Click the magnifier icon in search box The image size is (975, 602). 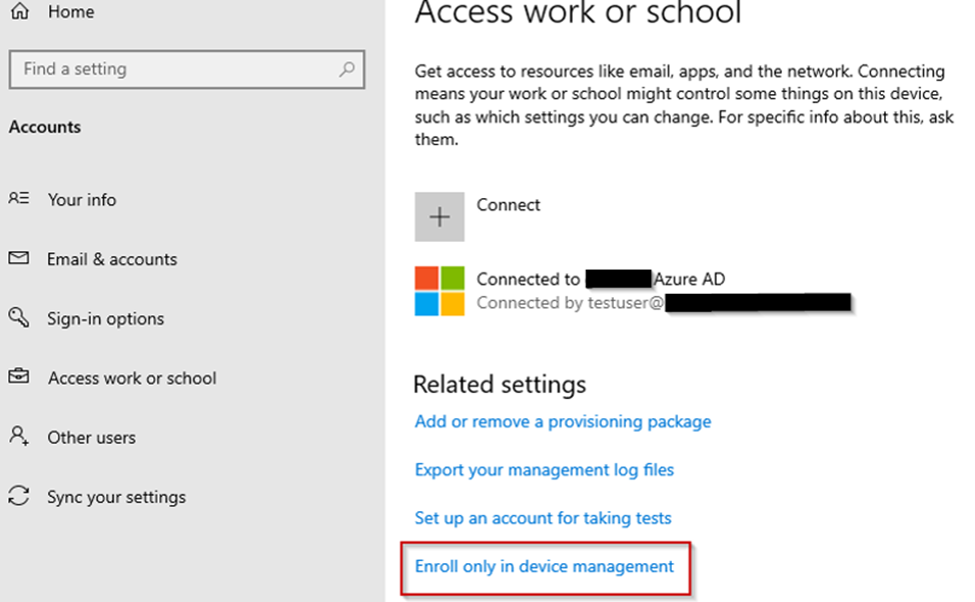click(x=346, y=69)
